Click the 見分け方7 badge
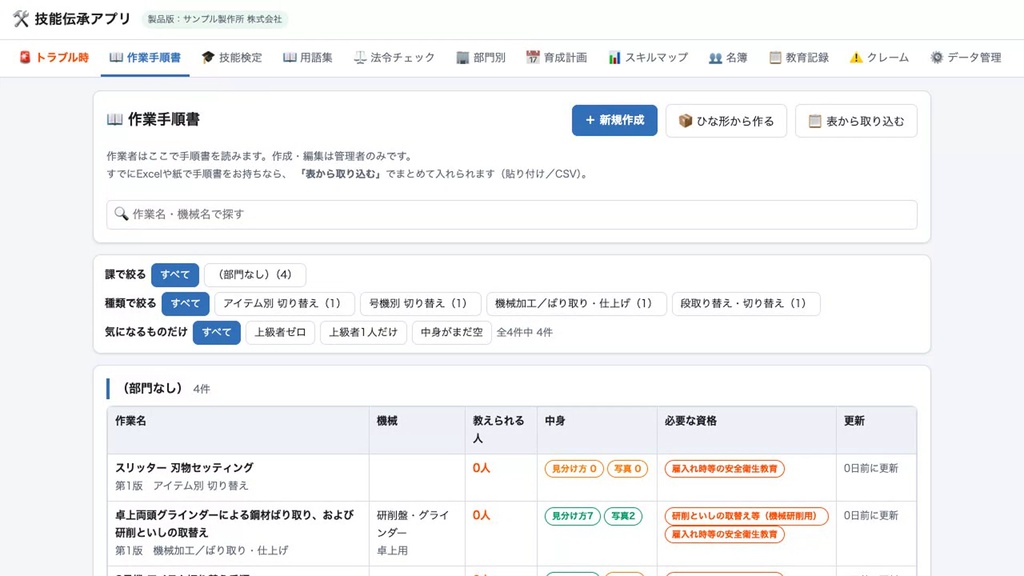Viewport: 1024px width, 576px height. [x=572, y=516]
